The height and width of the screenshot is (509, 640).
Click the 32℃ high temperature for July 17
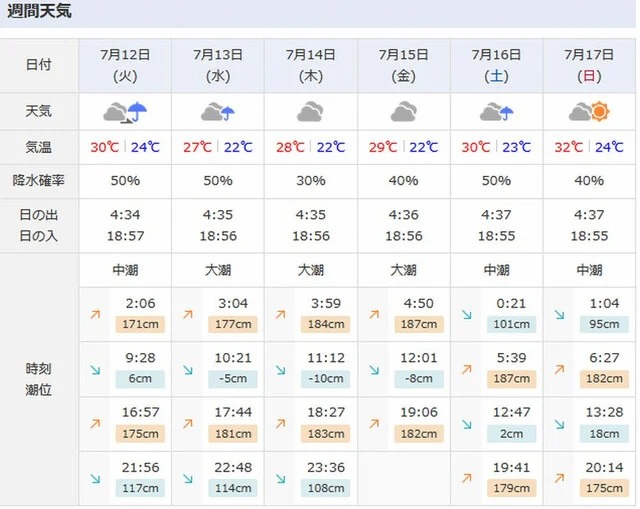pyautogui.click(x=568, y=147)
